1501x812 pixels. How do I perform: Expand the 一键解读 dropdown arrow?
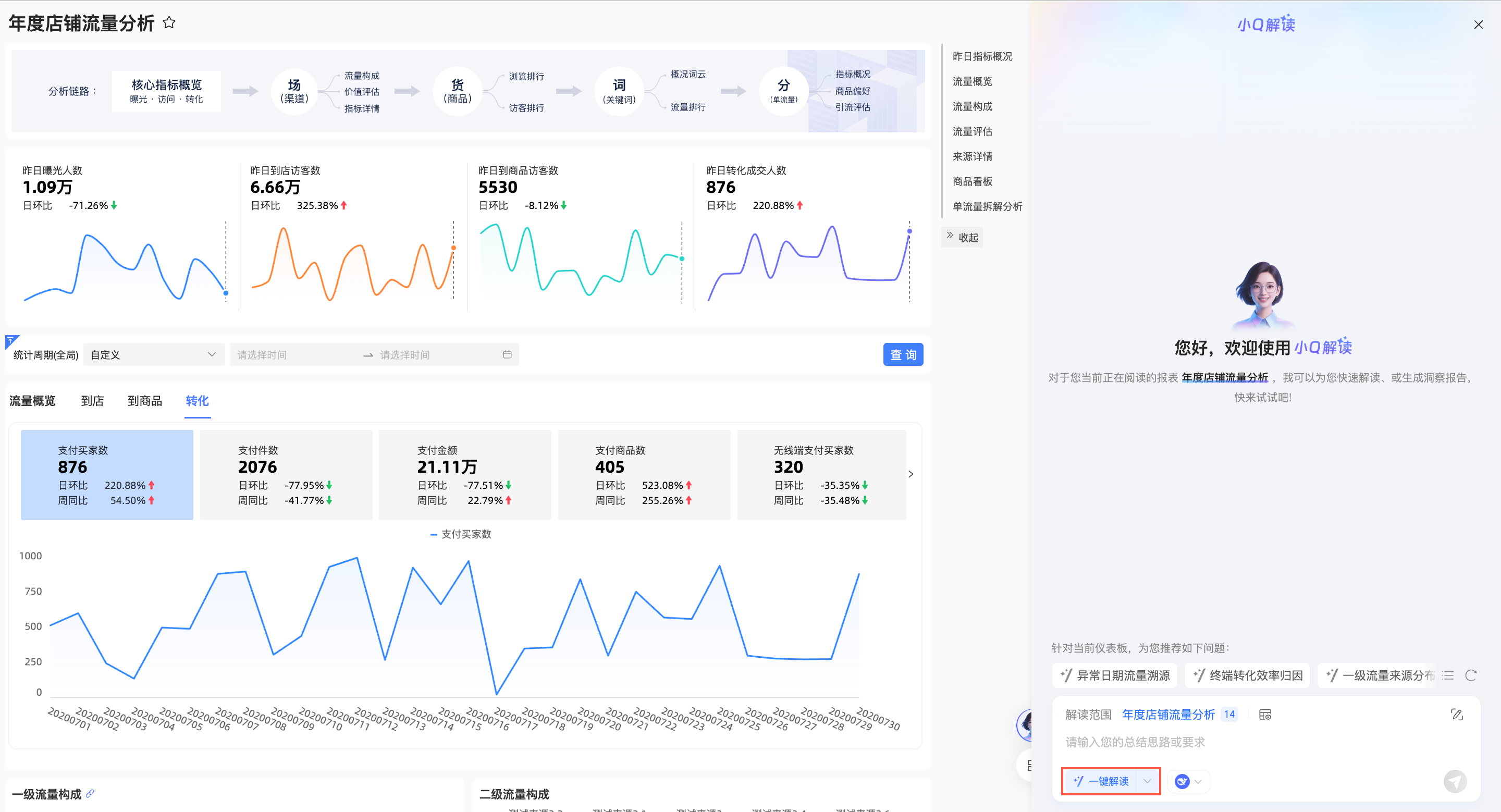(x=1147, y=781)
